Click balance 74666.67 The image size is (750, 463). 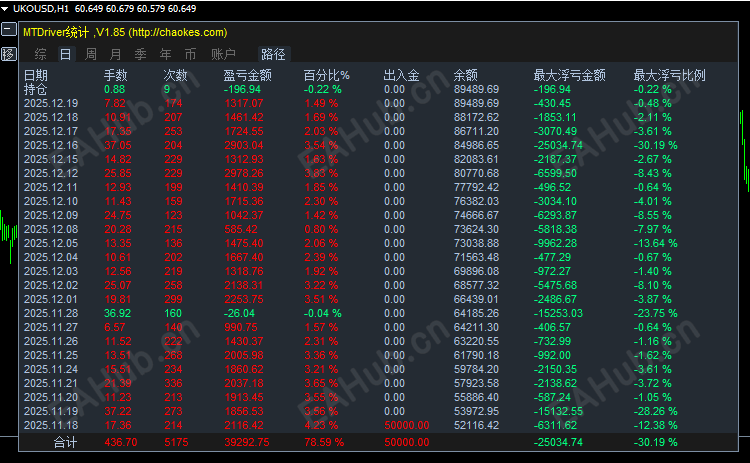476,215
